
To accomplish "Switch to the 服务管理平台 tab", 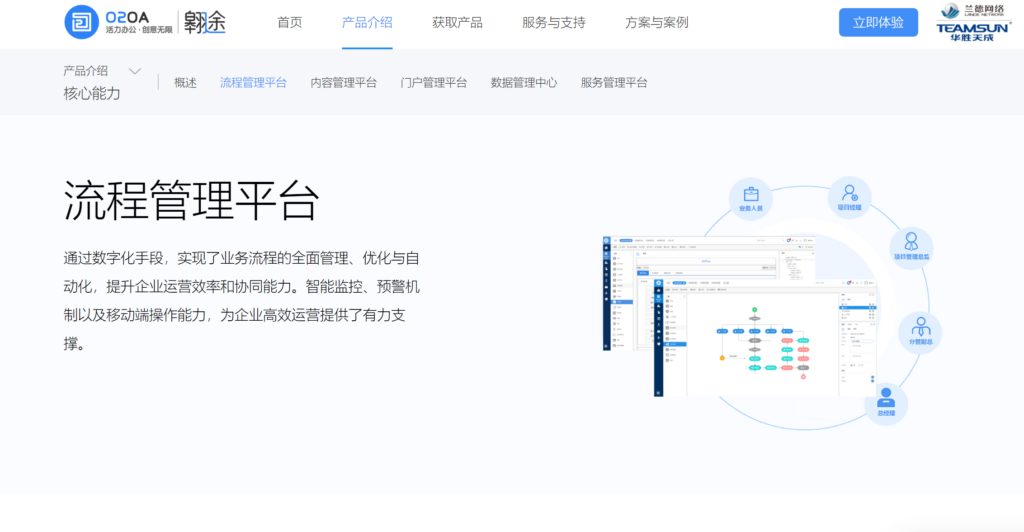I will 614,83.
